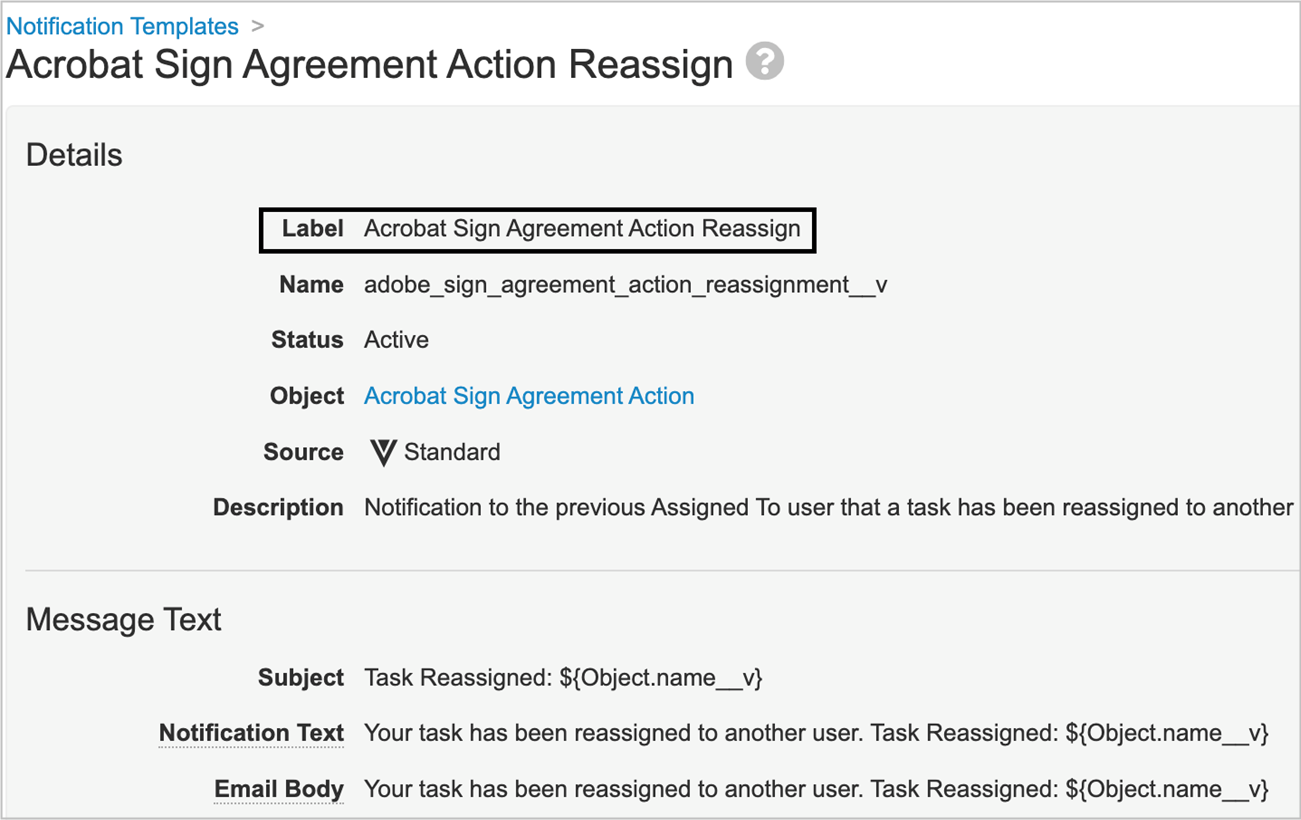Click the Subject value Task Reassigned
This screenshot has width=1301, height=820.
[563, 678]
